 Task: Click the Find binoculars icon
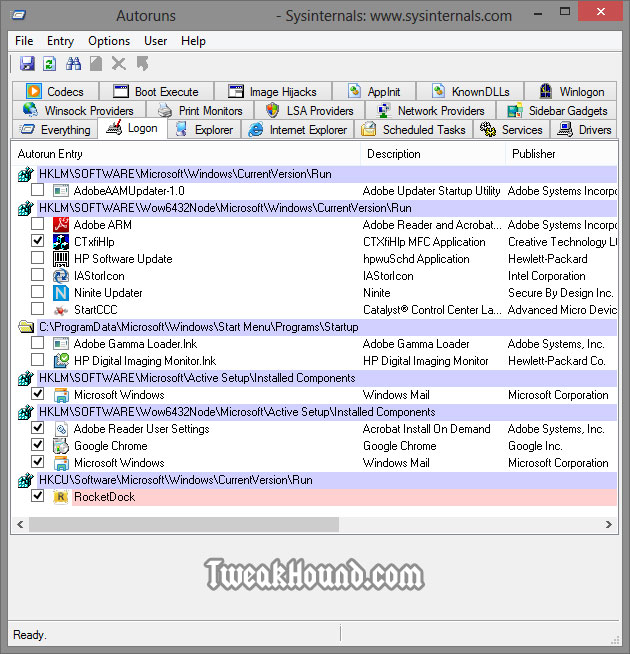point(73,64)
